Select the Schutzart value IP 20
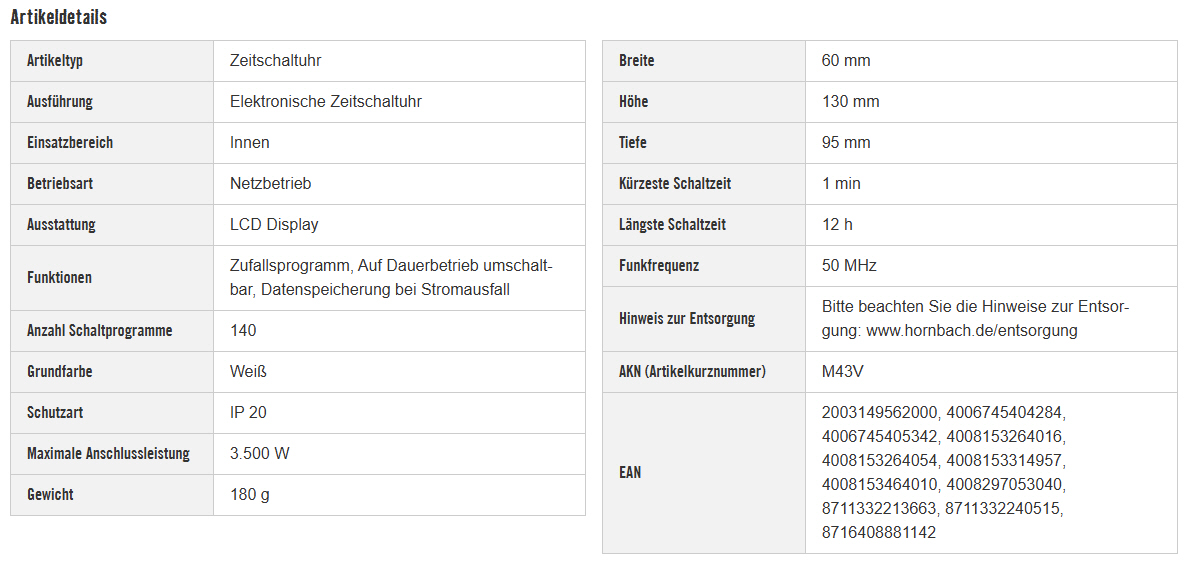This screenshot has height=561, width=1189. 248,413
